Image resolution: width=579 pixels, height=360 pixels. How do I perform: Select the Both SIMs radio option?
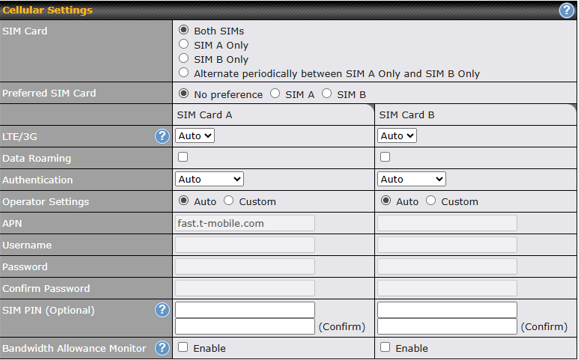tap(184, 30)
